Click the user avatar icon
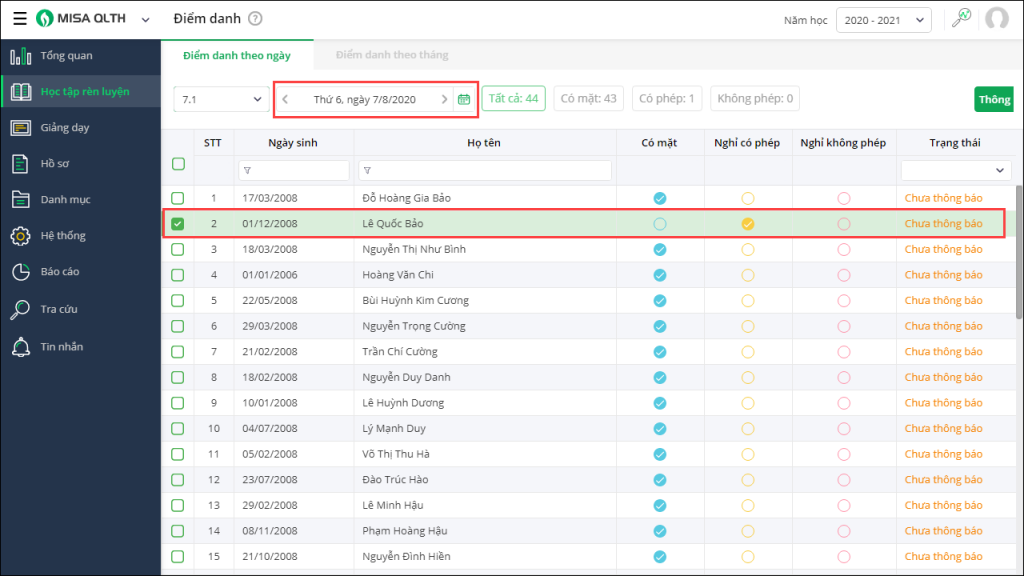 [x=996, y=19]
